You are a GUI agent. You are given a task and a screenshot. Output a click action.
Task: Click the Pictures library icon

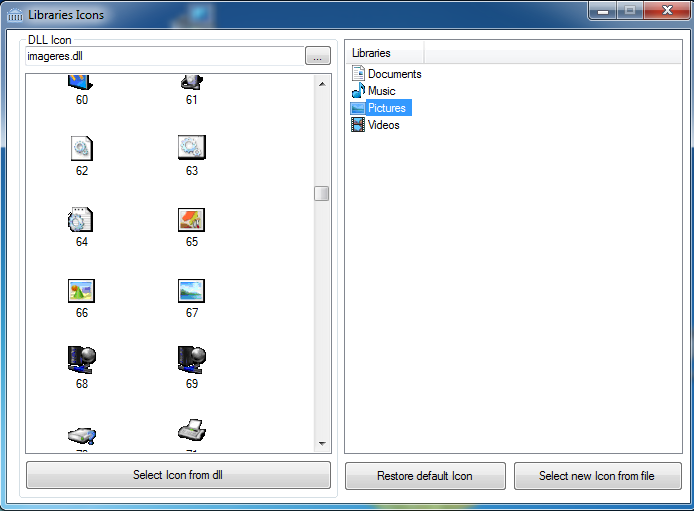click(x=358, y=108)
